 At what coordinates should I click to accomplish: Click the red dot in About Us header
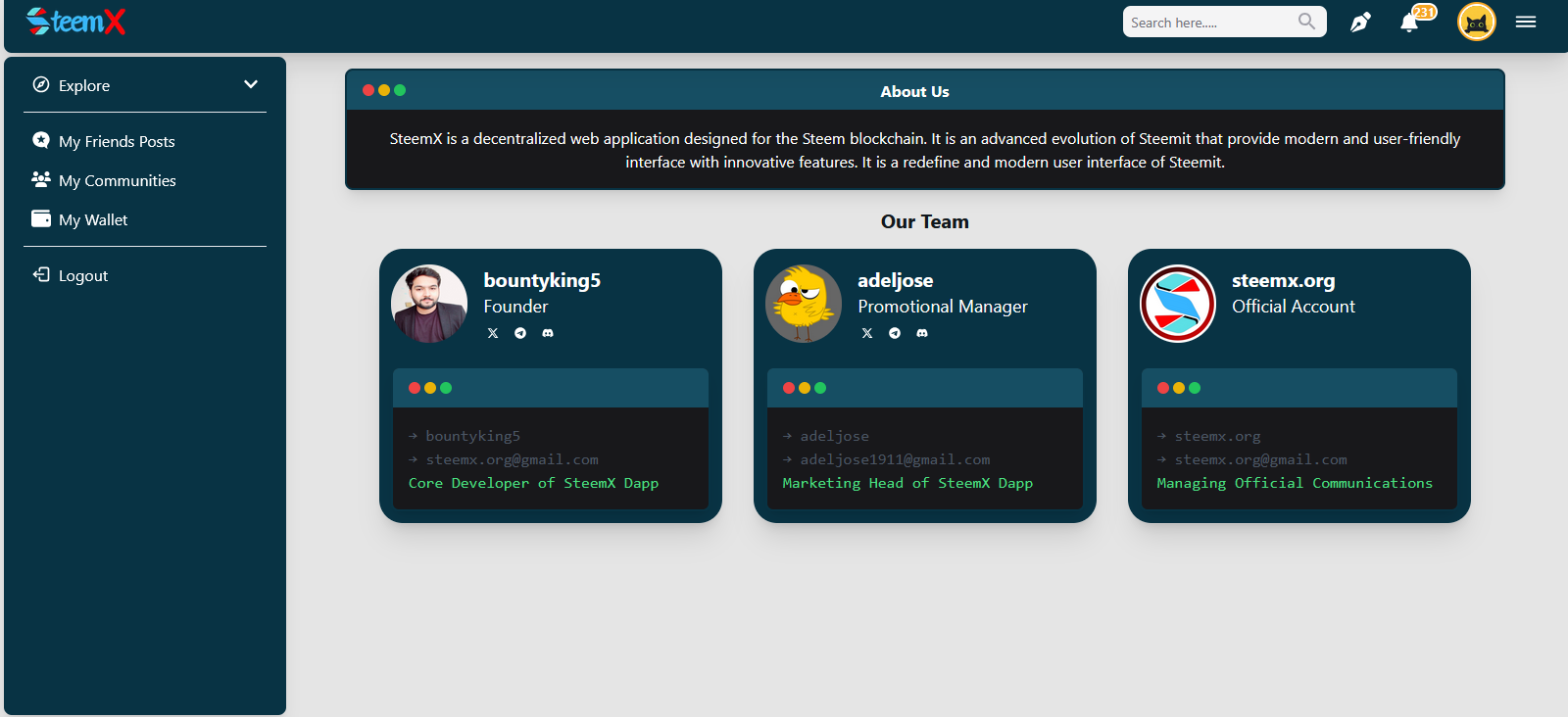click(x=368, y=90)
